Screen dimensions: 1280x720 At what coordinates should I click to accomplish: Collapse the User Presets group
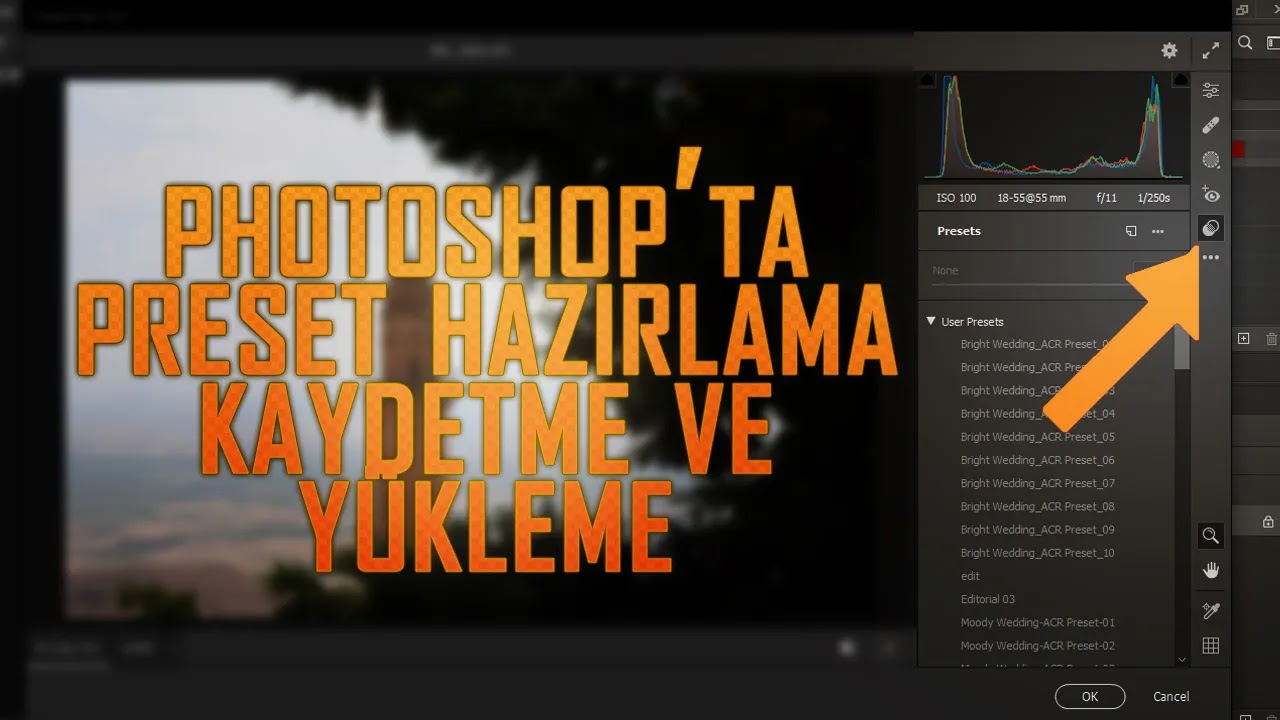(931, 321)
